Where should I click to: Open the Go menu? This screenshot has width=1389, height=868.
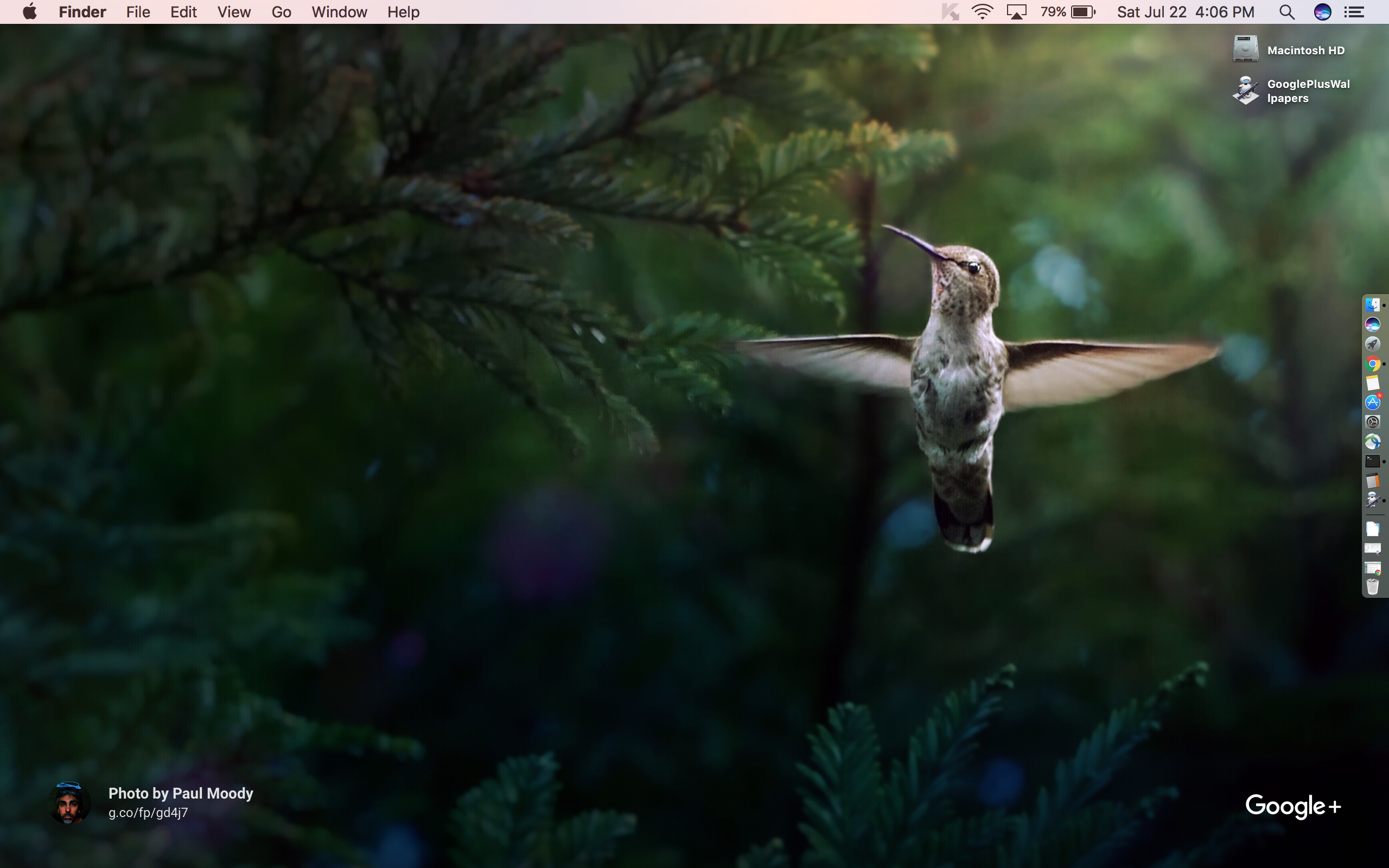tap(281, 11)
